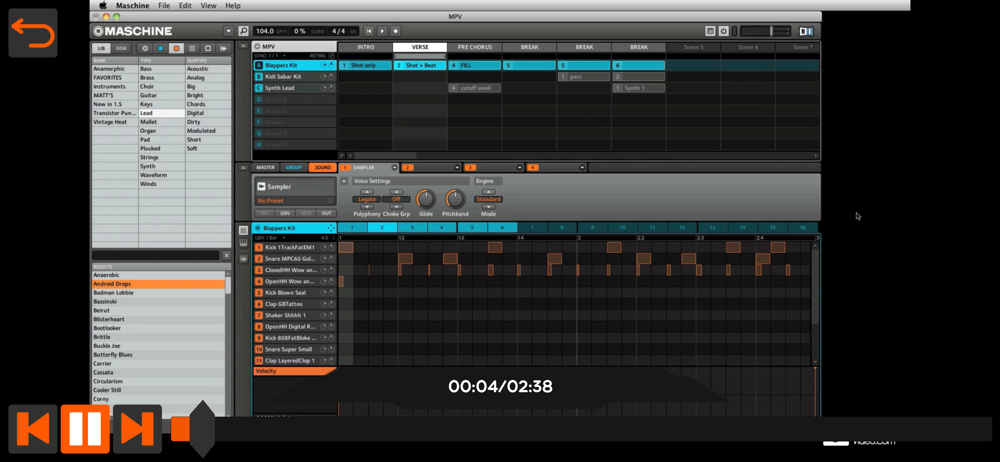Select the Android Drops preset
Image resolution: width=1000 pixels, height=462 pixels.
point(112,284)
